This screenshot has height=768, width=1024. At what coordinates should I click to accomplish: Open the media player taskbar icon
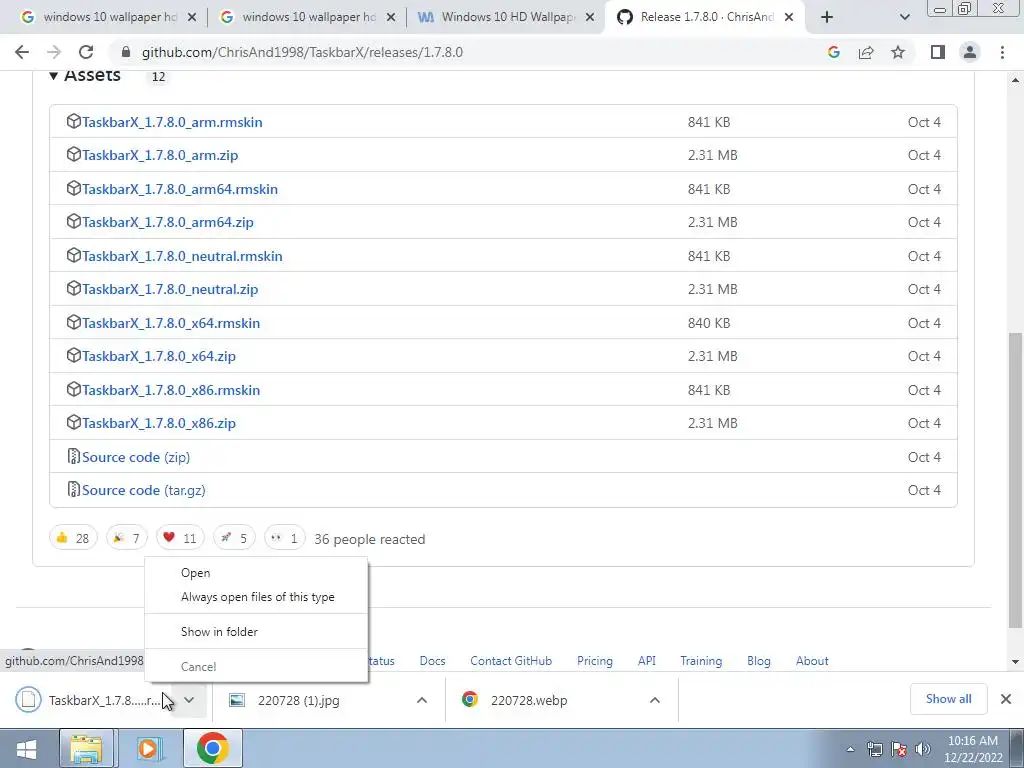(148, 748)
